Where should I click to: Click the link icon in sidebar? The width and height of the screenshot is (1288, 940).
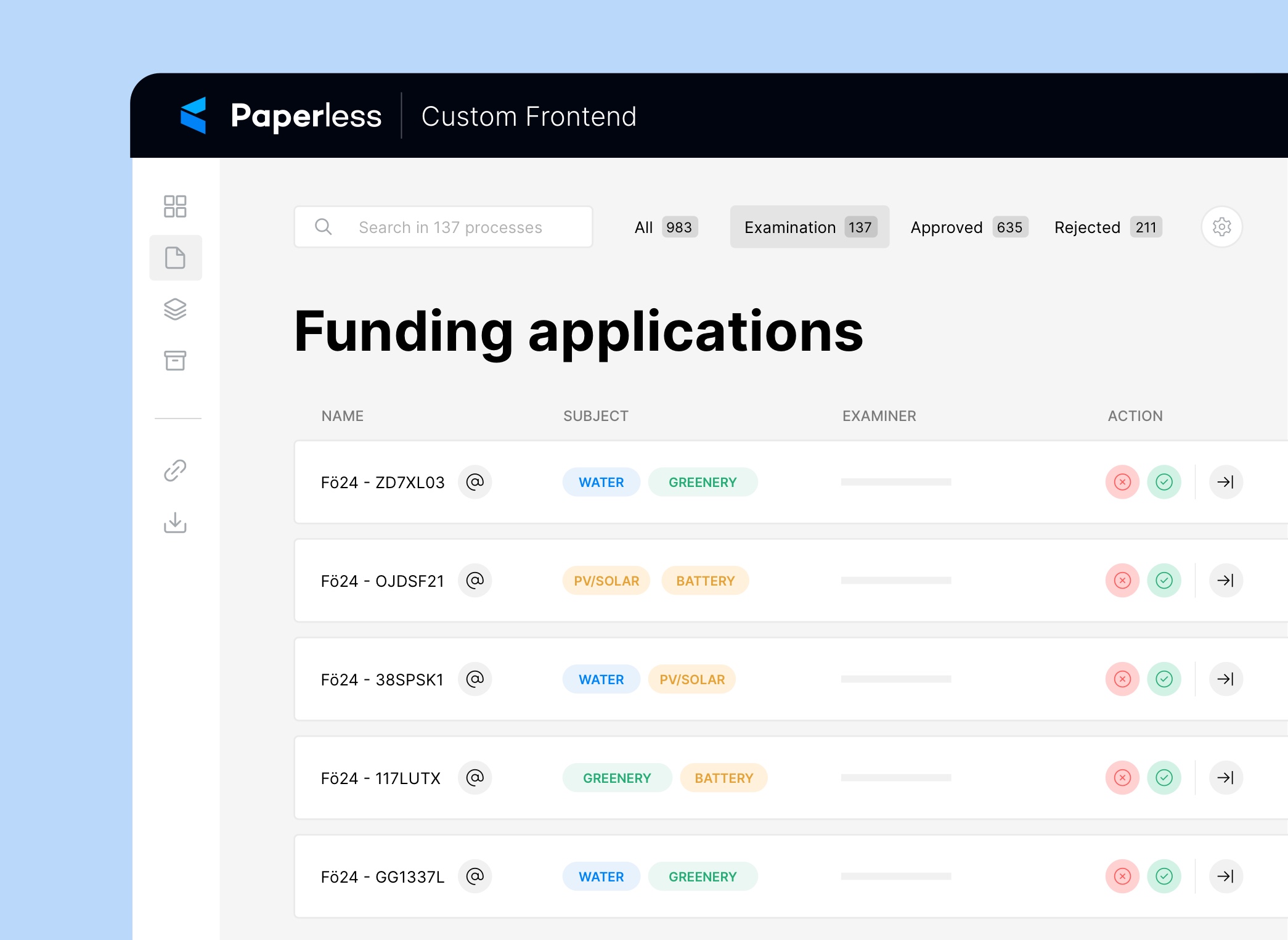[x=176, y=470]
